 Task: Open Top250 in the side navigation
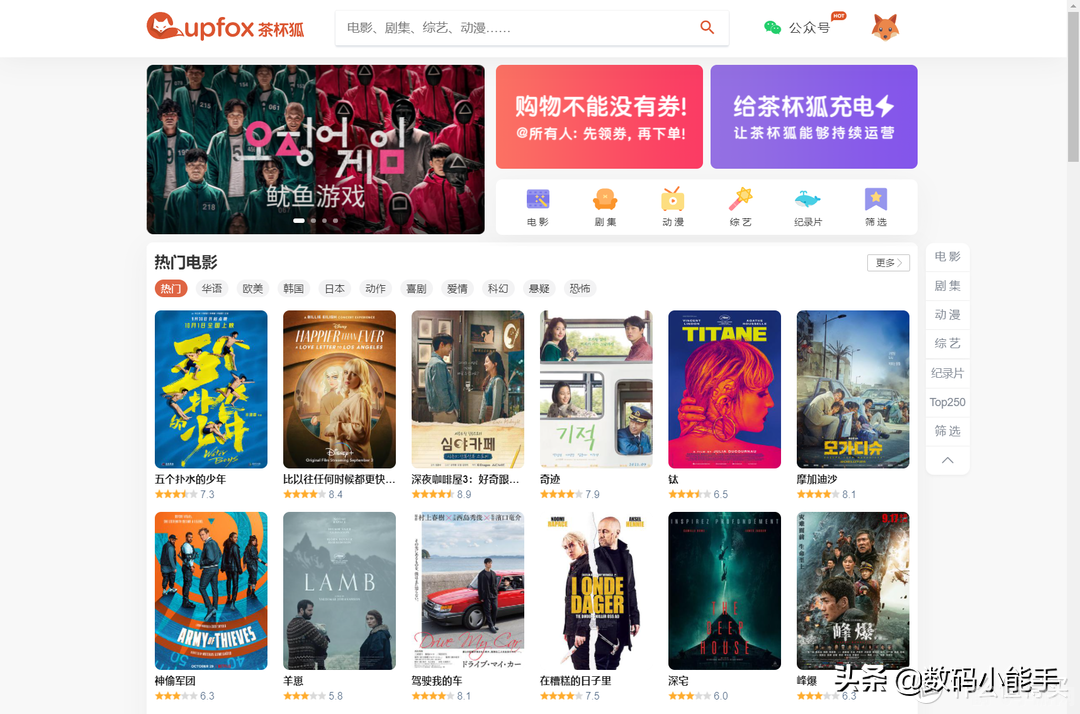coord(947,402)
